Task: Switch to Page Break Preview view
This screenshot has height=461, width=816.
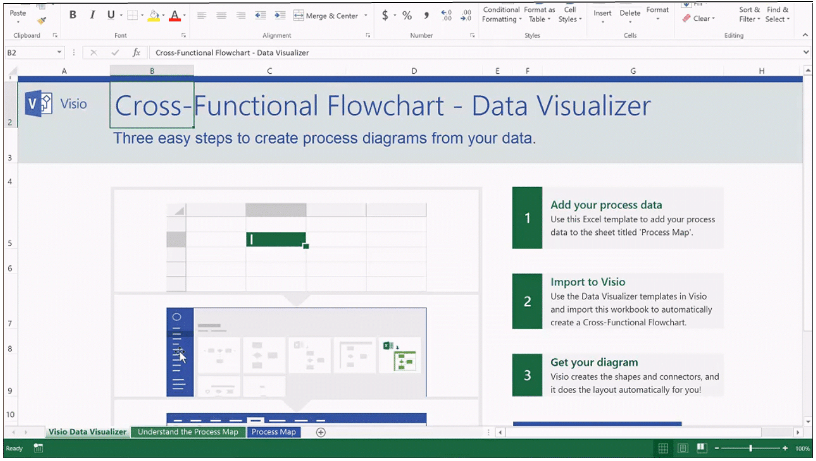Action: click(701, 448)
